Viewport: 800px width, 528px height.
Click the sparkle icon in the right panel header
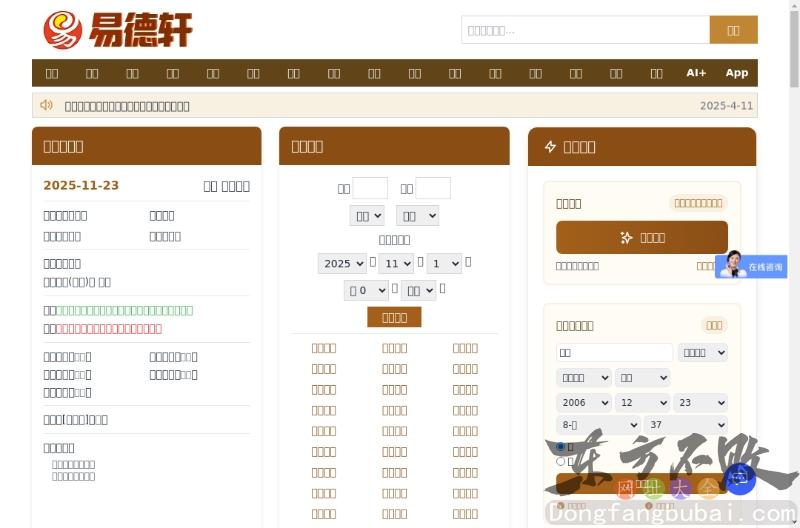(x=550, y=147)
